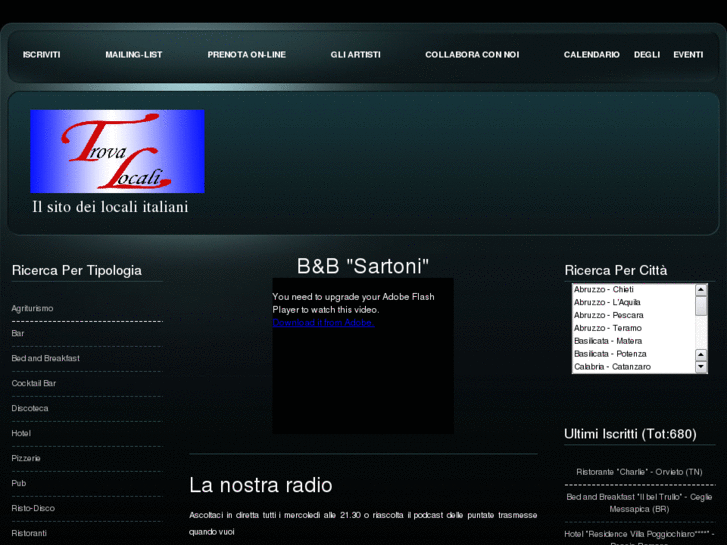This screenshot has width=727, height=545.
Task: Follow the Download it from Adobe link
Action: click(323, 323)
